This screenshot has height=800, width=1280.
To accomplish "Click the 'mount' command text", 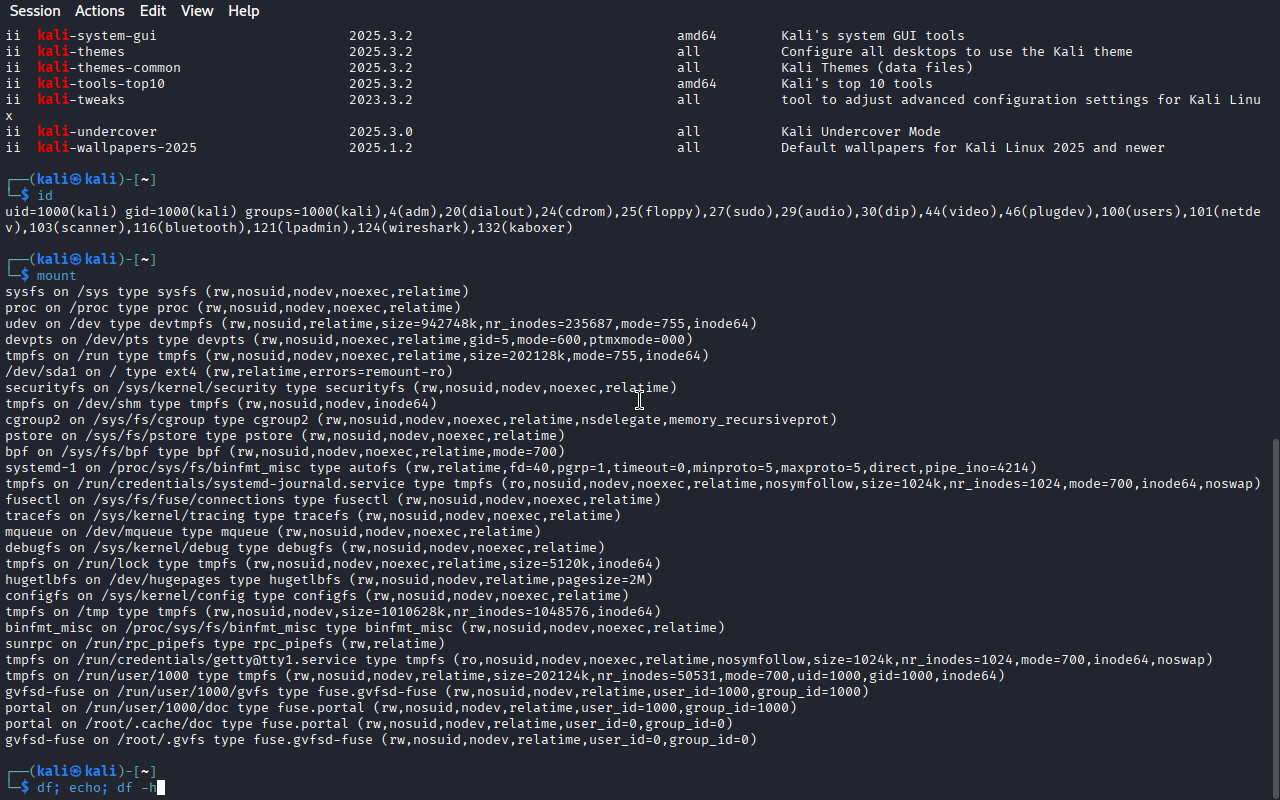I will tap(57, 276).
